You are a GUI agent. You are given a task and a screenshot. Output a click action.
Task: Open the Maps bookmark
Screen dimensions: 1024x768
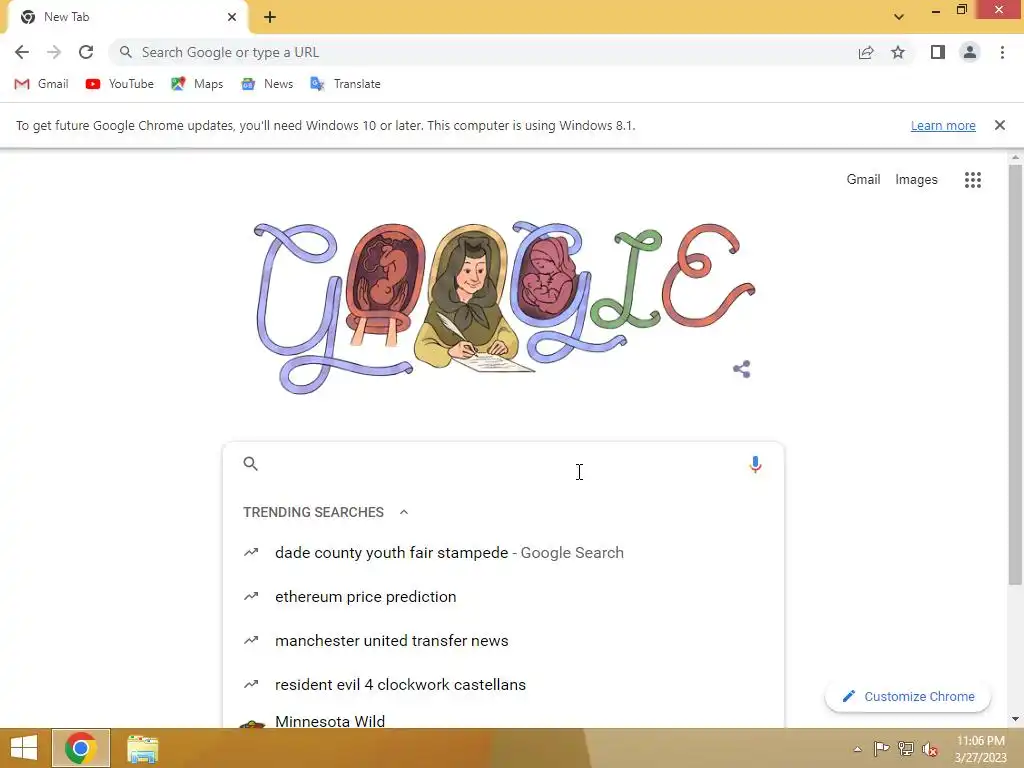[x=197, y=84]
